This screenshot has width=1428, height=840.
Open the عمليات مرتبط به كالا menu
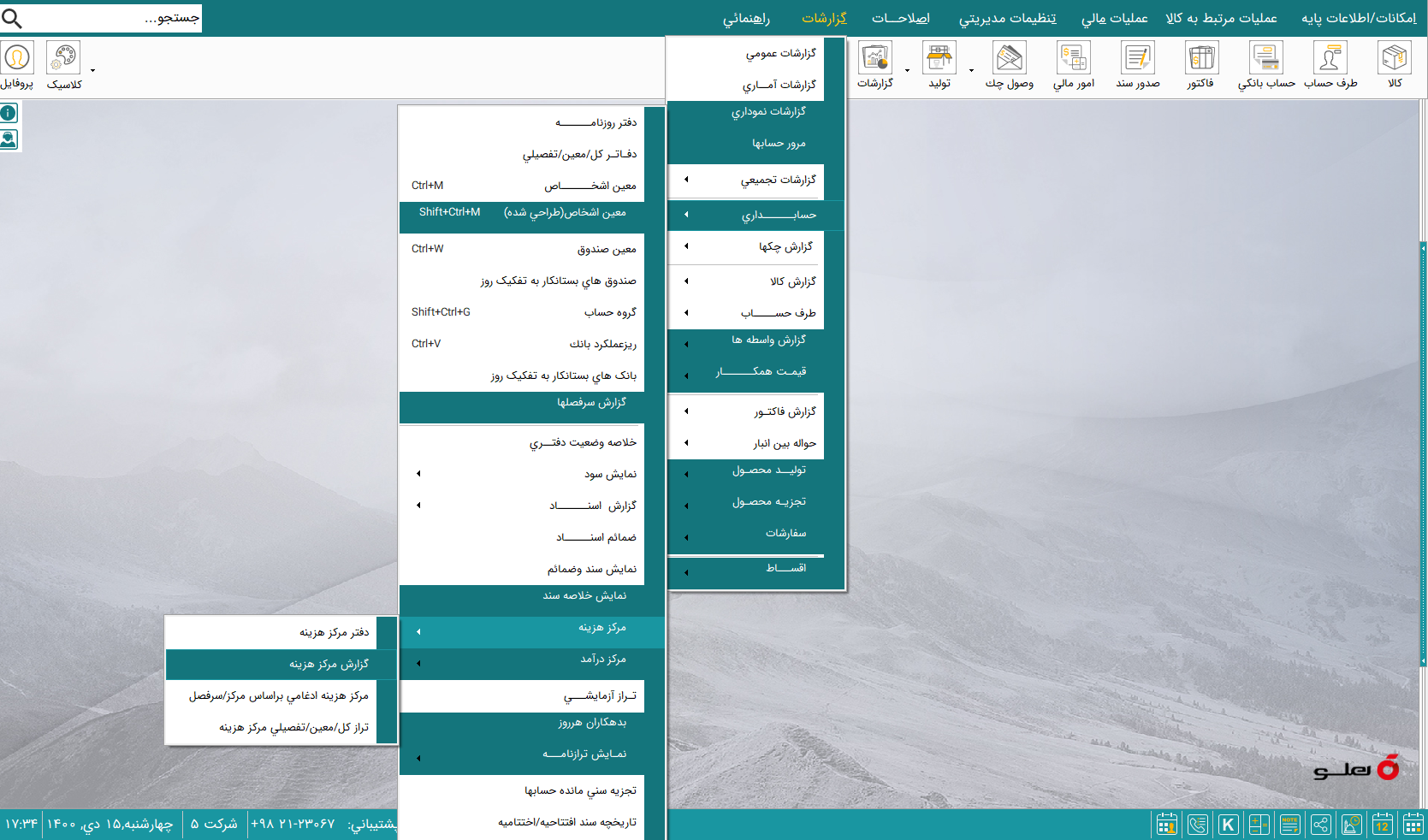[x=1221, y=18]
